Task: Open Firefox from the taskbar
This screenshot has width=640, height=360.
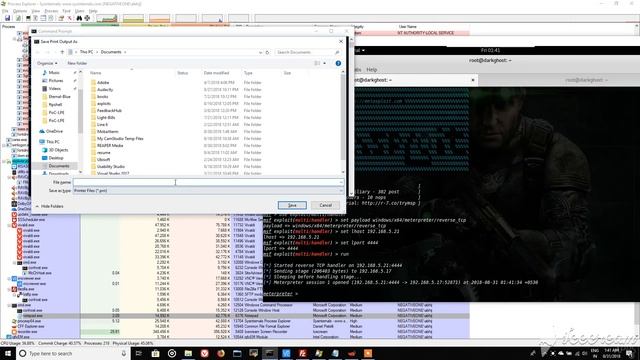Action: (x=221, y=353)
